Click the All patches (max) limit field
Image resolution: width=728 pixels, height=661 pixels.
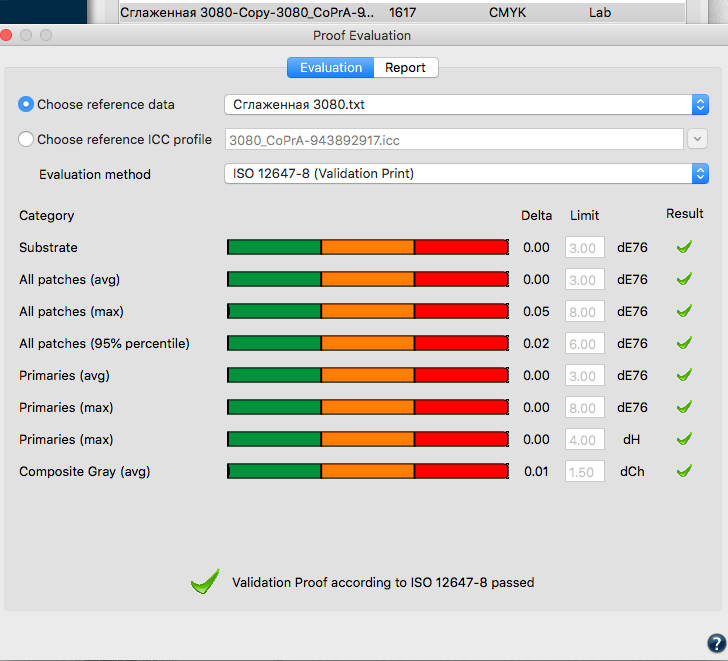pos(585,311)
